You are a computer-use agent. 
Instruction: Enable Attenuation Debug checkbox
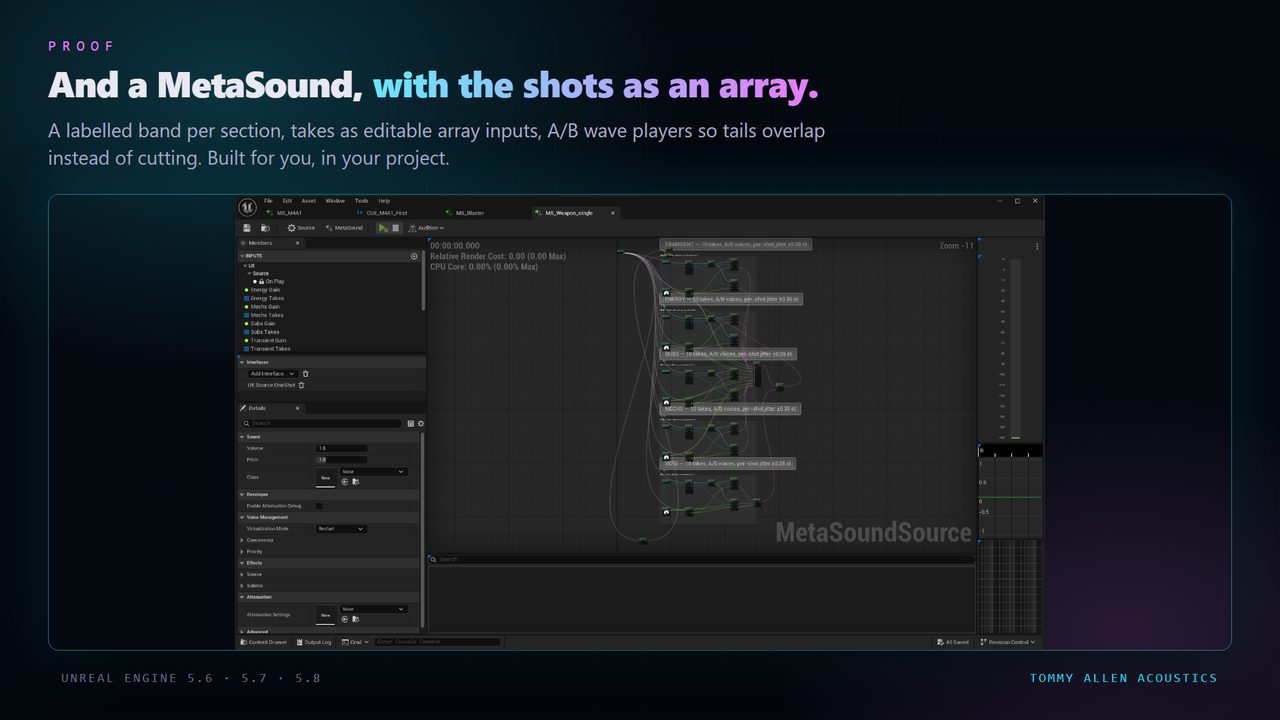click(319, 506)
